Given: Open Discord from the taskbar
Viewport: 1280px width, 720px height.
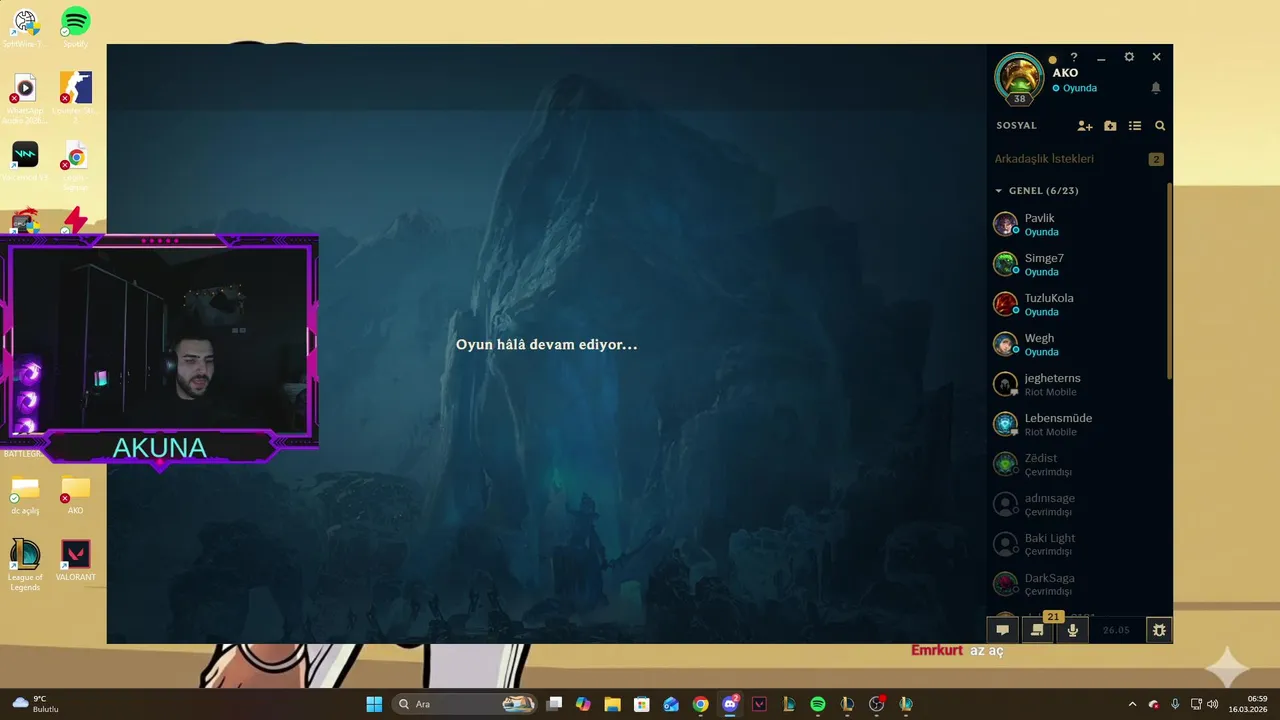Looking at the screenshot, I should click(x=730, y=704).
